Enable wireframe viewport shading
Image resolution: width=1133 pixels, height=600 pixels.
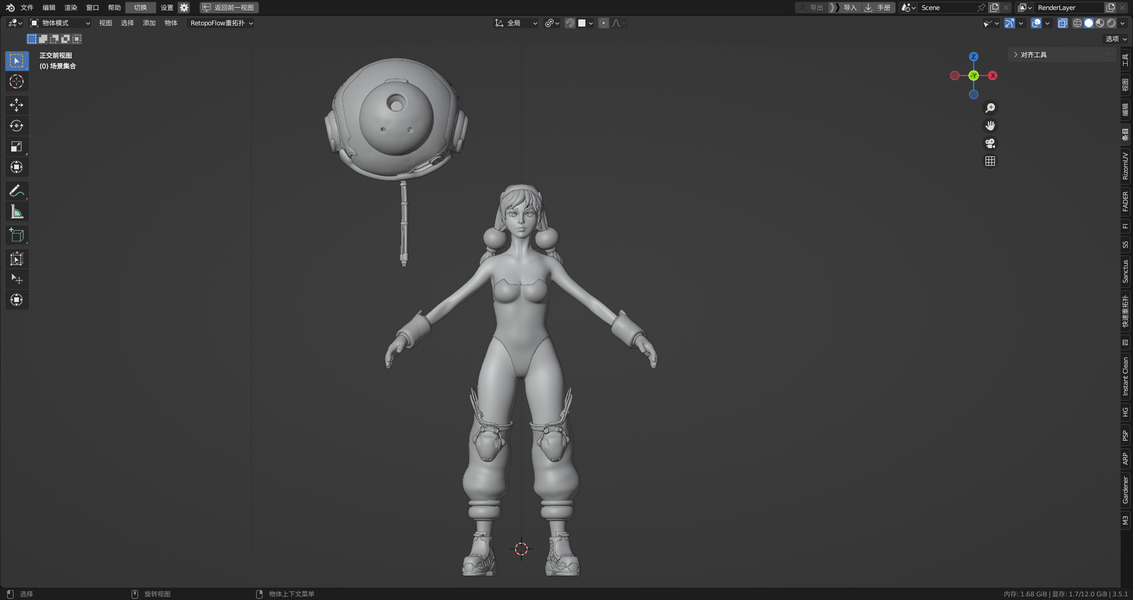[1077, 23]
